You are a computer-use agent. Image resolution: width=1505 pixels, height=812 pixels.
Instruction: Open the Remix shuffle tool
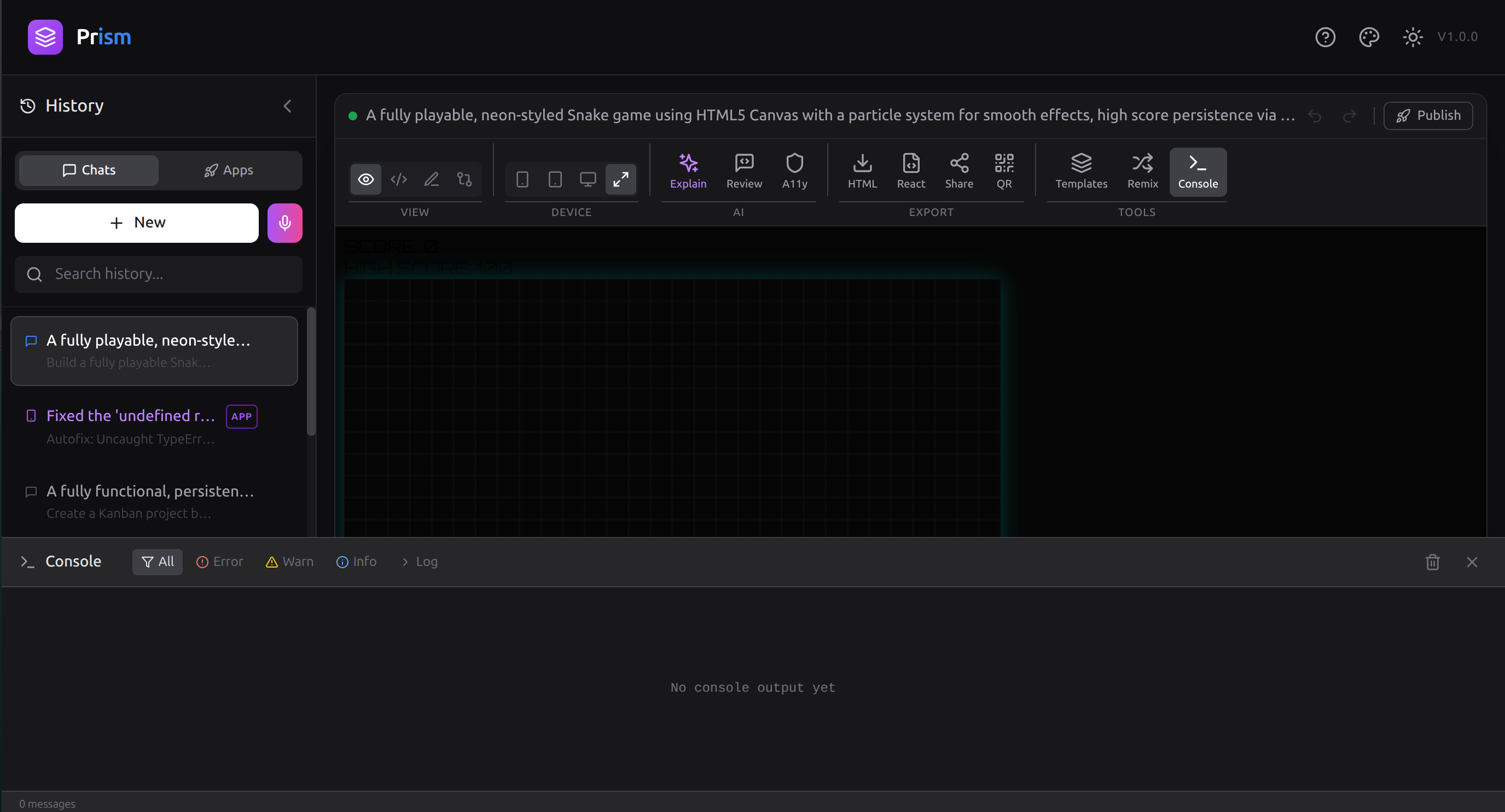click(x=1142, y=171)
